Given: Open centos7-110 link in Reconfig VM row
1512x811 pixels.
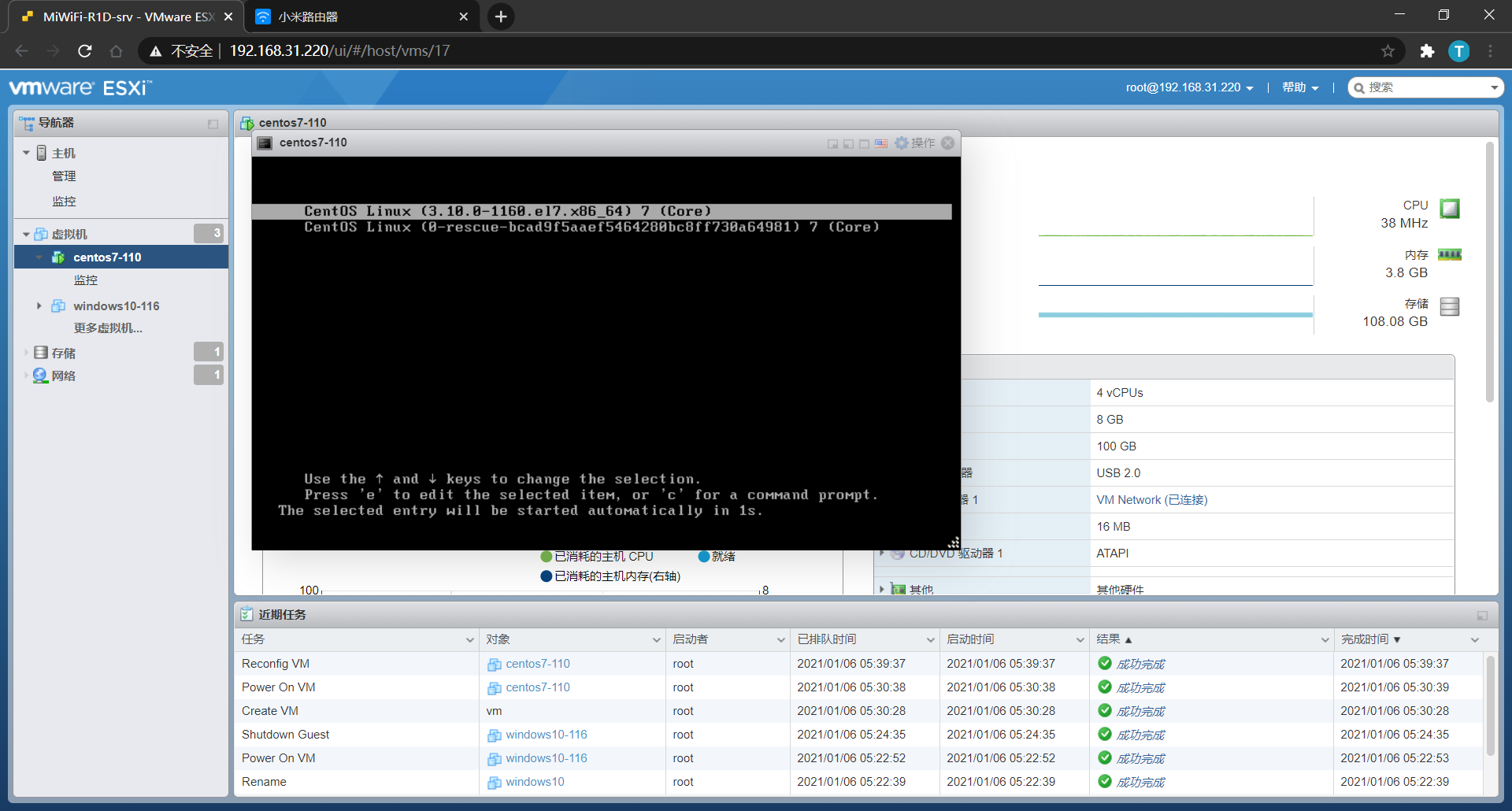Looking at the screenshot, I should tap(538, 664).
